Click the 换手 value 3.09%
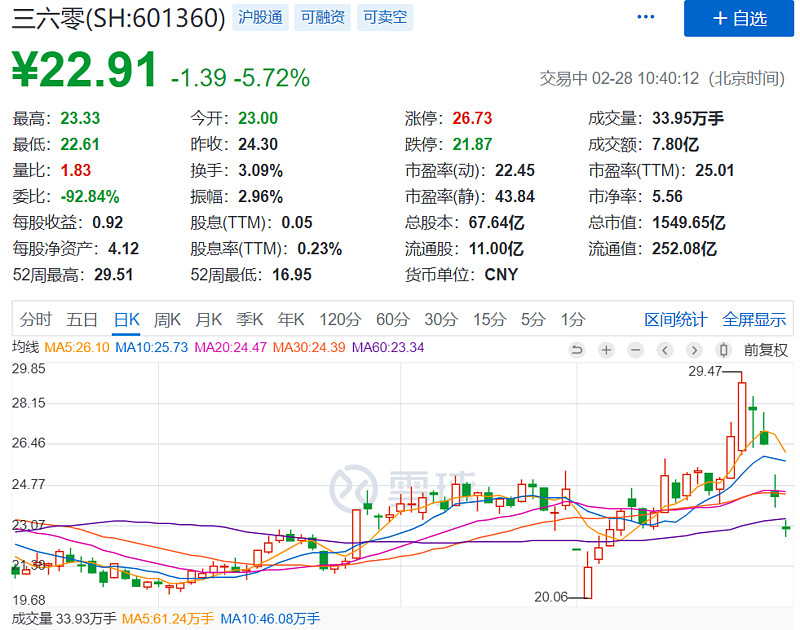Image resolution: width=800 pixels, height=630 pixels. tap(260, 170)
